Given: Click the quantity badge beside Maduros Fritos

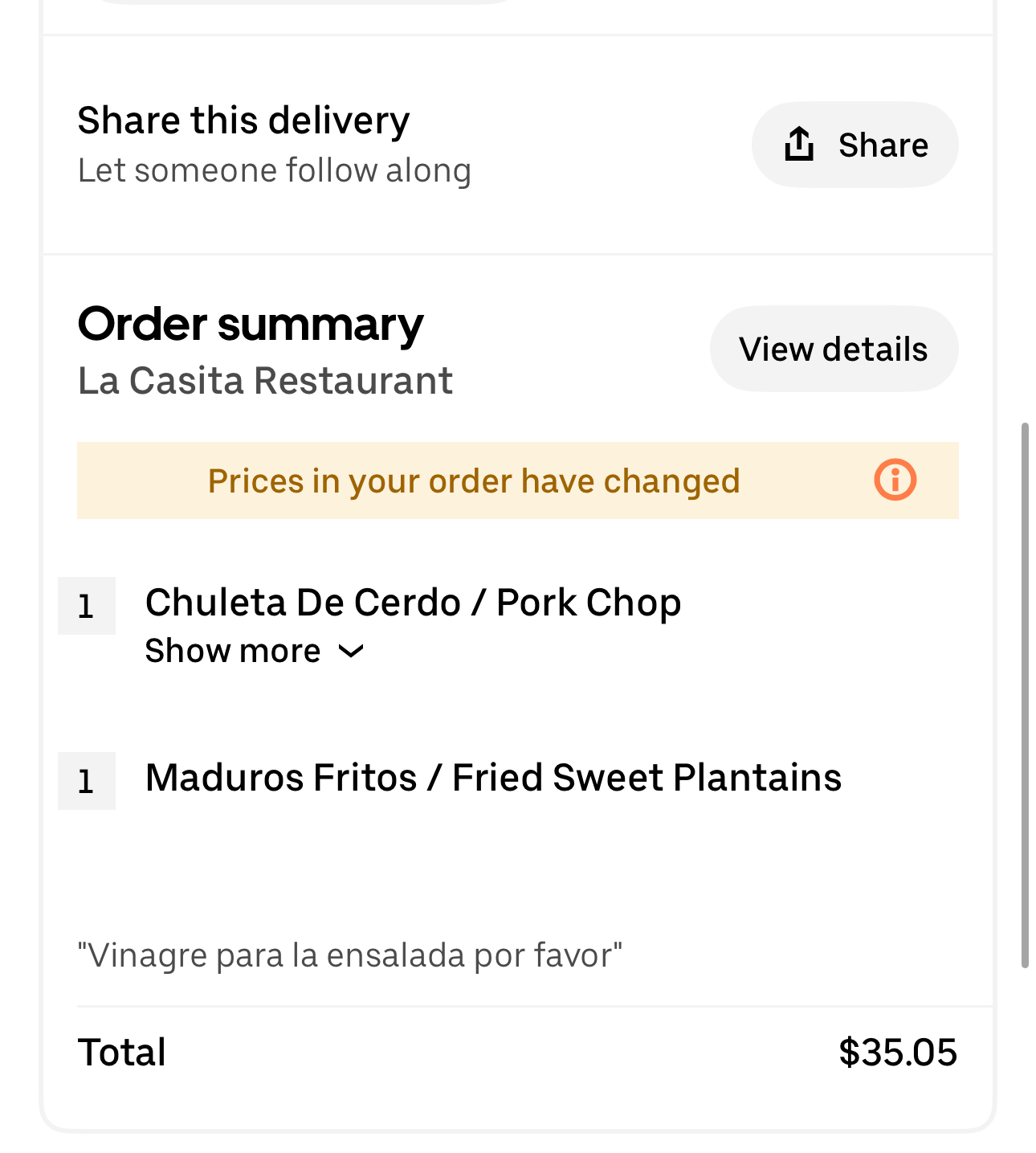Looking at the screenshot, I should [x=87, y=781].
